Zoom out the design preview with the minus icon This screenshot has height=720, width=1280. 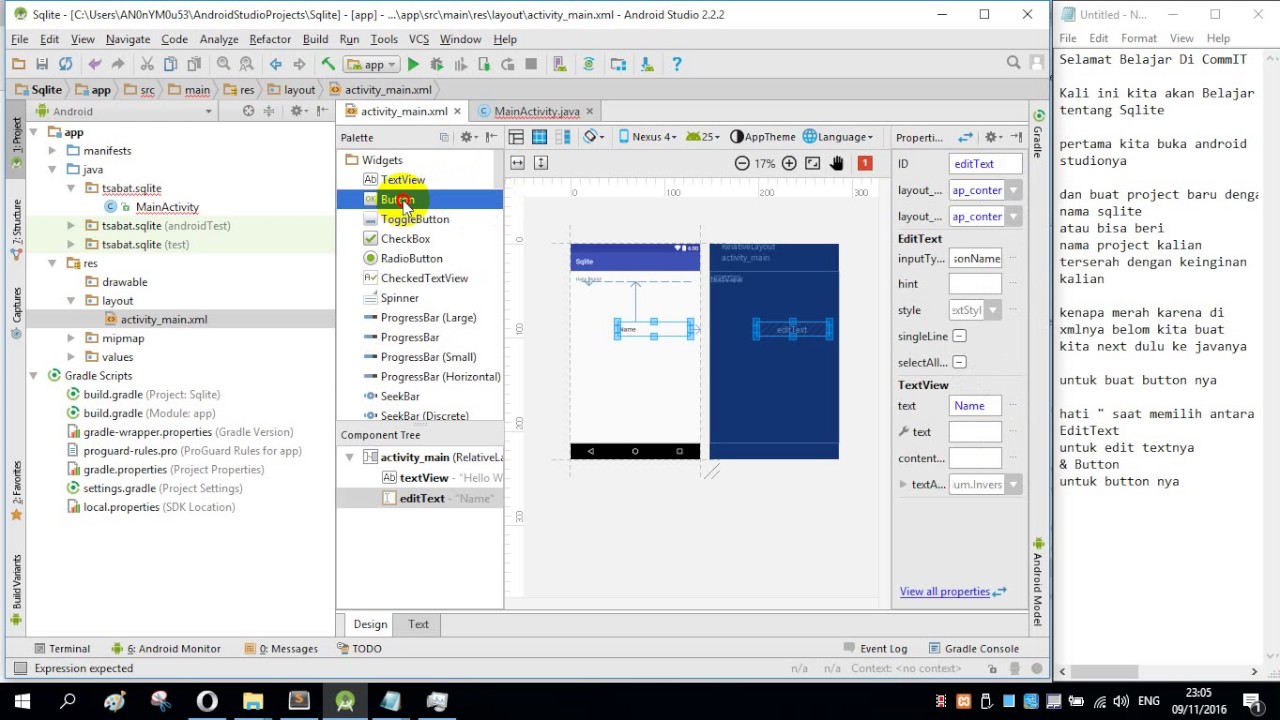tap(742, 163)
